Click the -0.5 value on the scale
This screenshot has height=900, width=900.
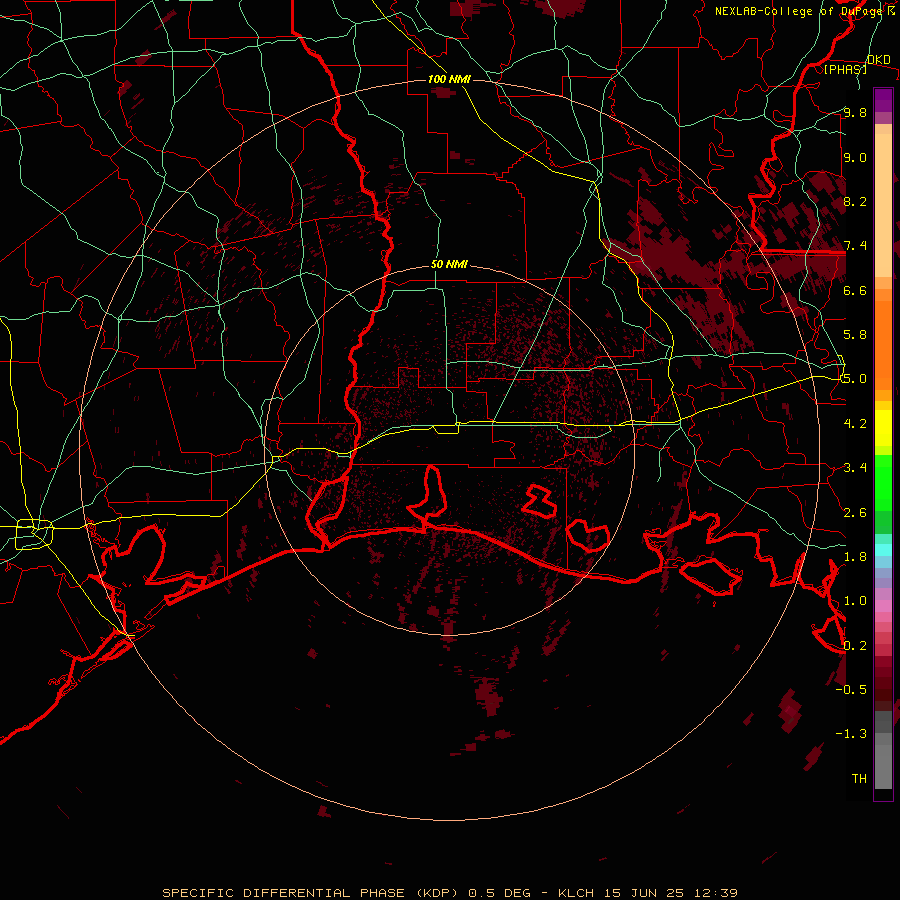(851, 689)
